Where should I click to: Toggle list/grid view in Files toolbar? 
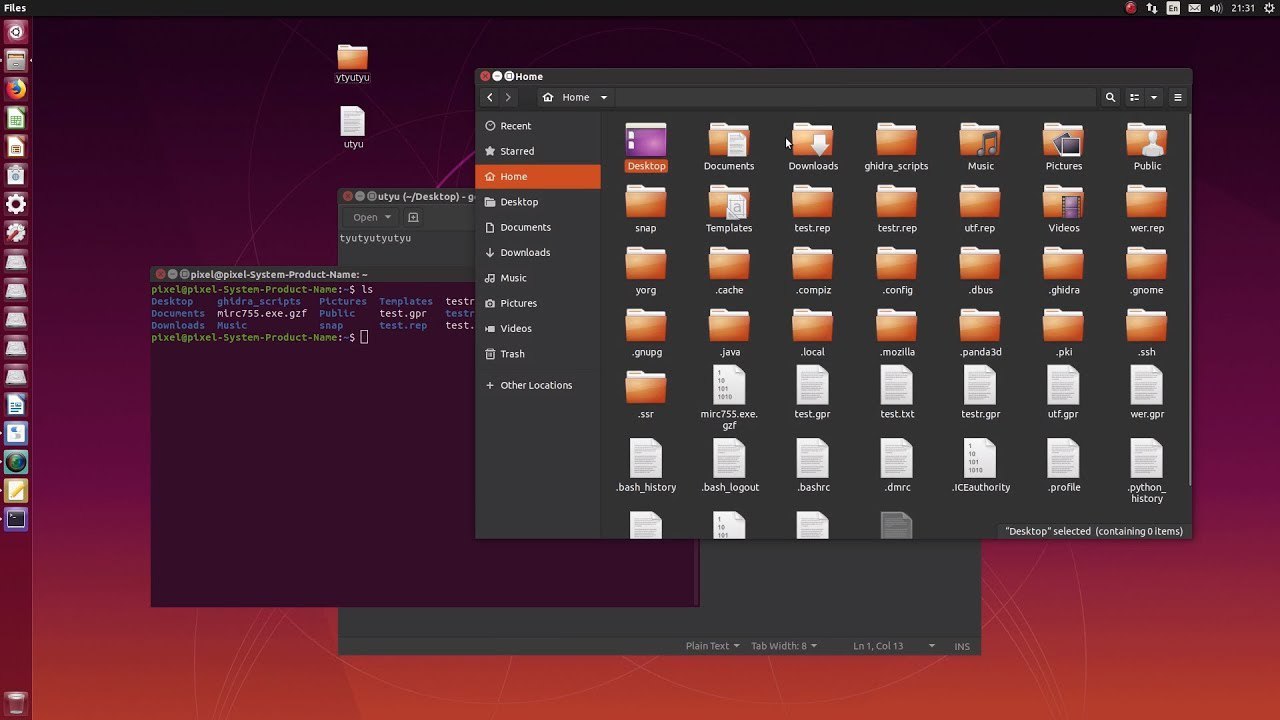tap(1134, 97)
